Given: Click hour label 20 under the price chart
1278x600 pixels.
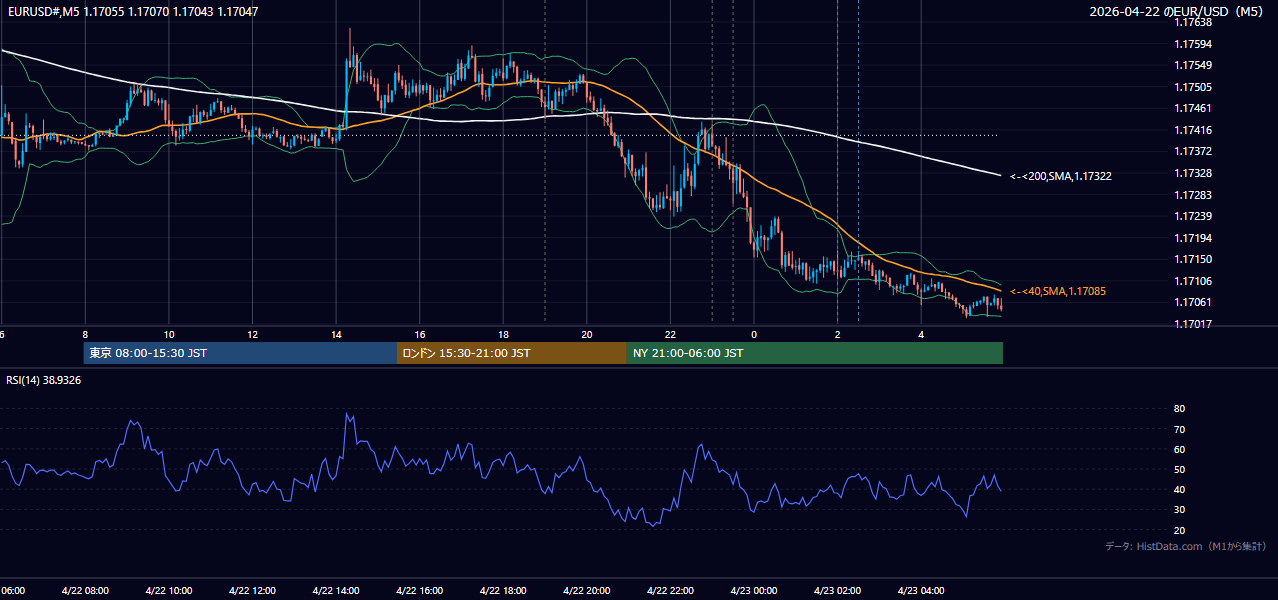Looking at the screenshot, I should 587,335.
